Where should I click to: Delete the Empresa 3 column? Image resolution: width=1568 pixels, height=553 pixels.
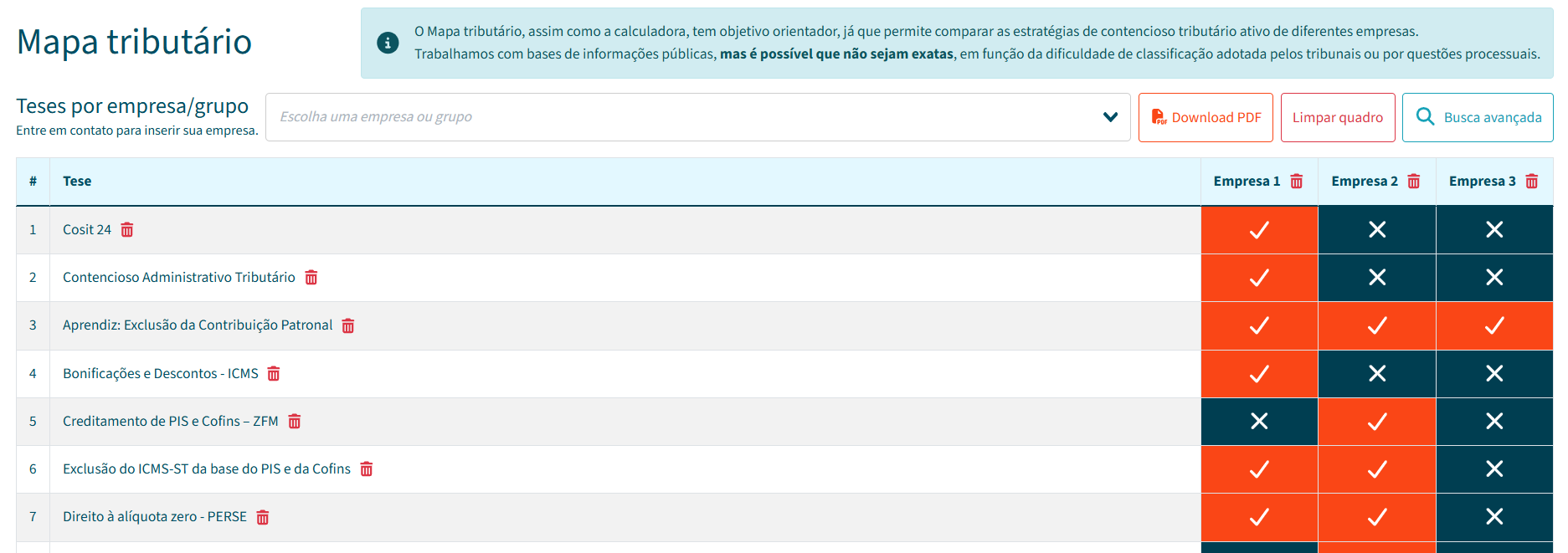1532,182
